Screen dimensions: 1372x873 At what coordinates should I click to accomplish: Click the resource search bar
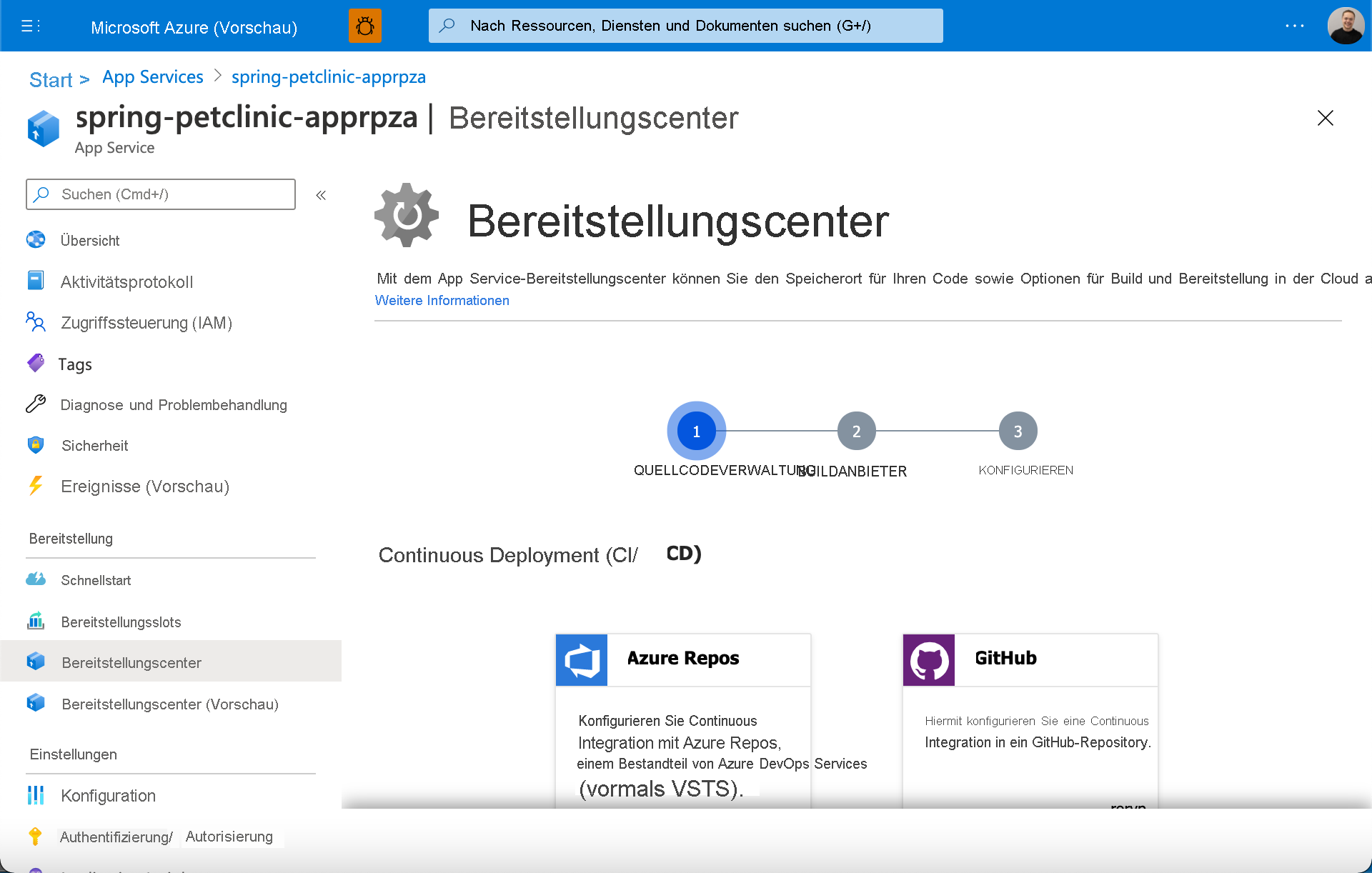(x=685, y=26)
